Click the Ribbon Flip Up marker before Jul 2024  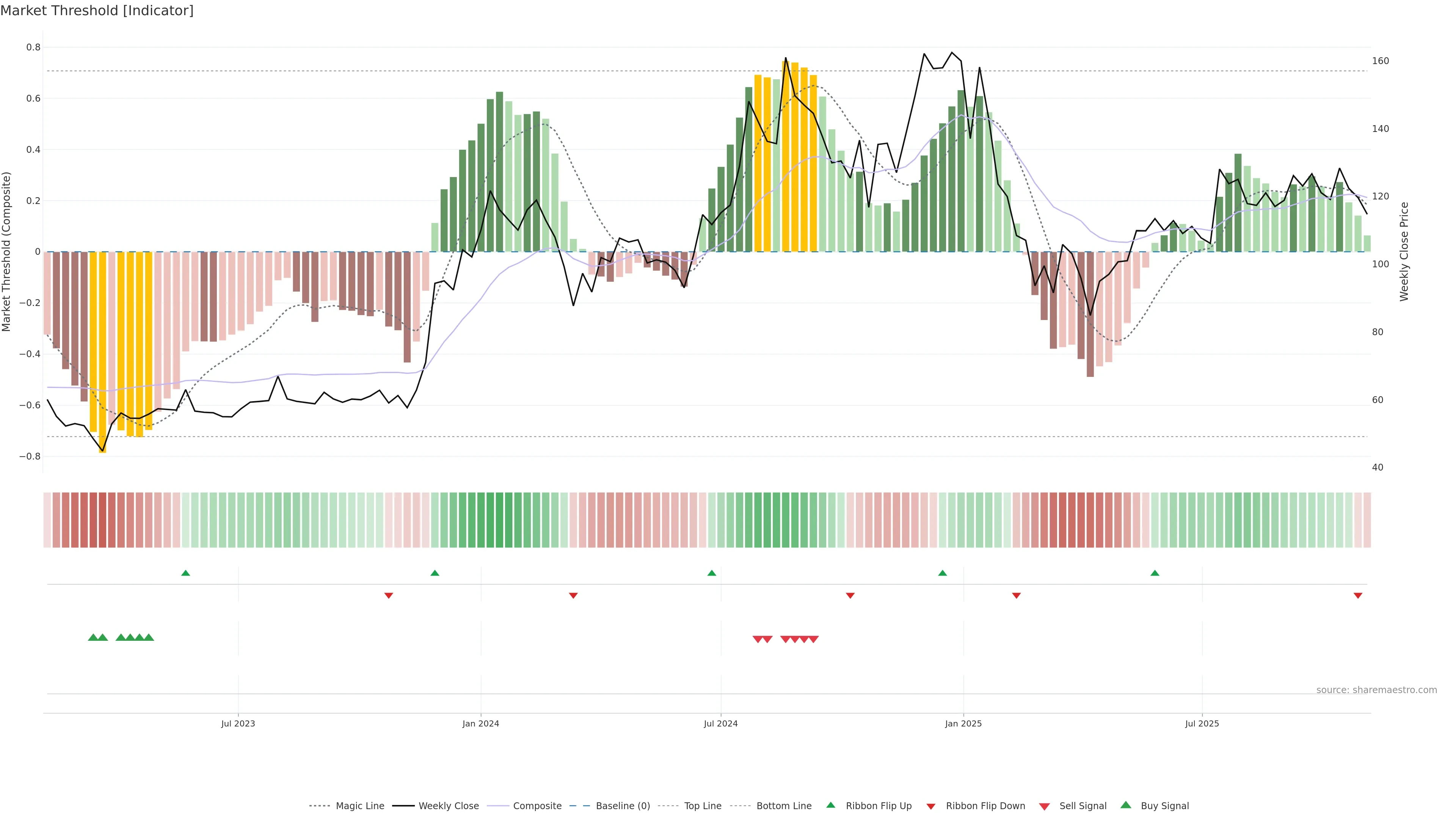712,573
